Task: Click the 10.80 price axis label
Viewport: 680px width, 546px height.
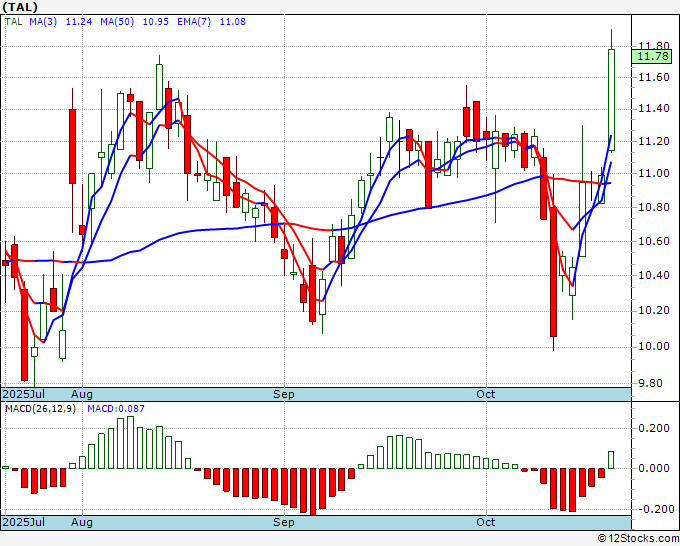Action: [x=654, y=207]
